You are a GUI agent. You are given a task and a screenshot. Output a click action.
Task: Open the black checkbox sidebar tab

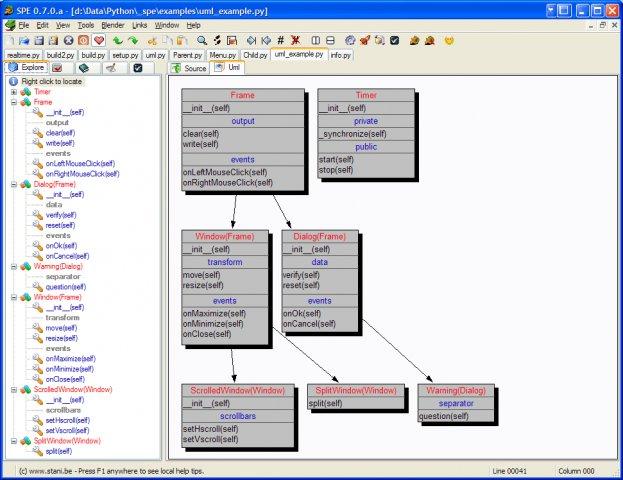click(x=138, y=68)
